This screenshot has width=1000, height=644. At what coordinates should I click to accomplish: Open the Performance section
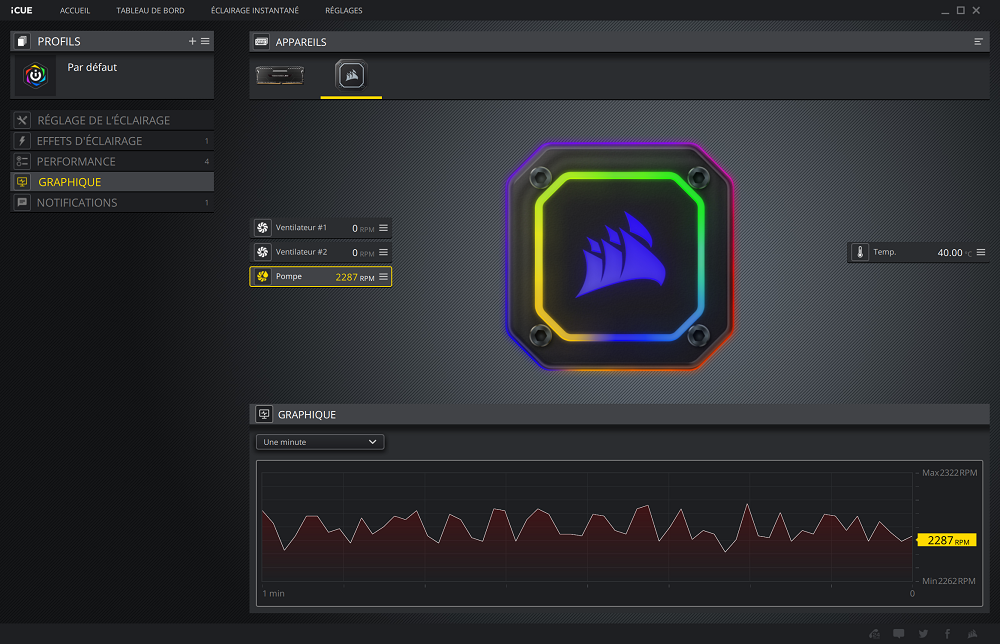tap(76, 161)
